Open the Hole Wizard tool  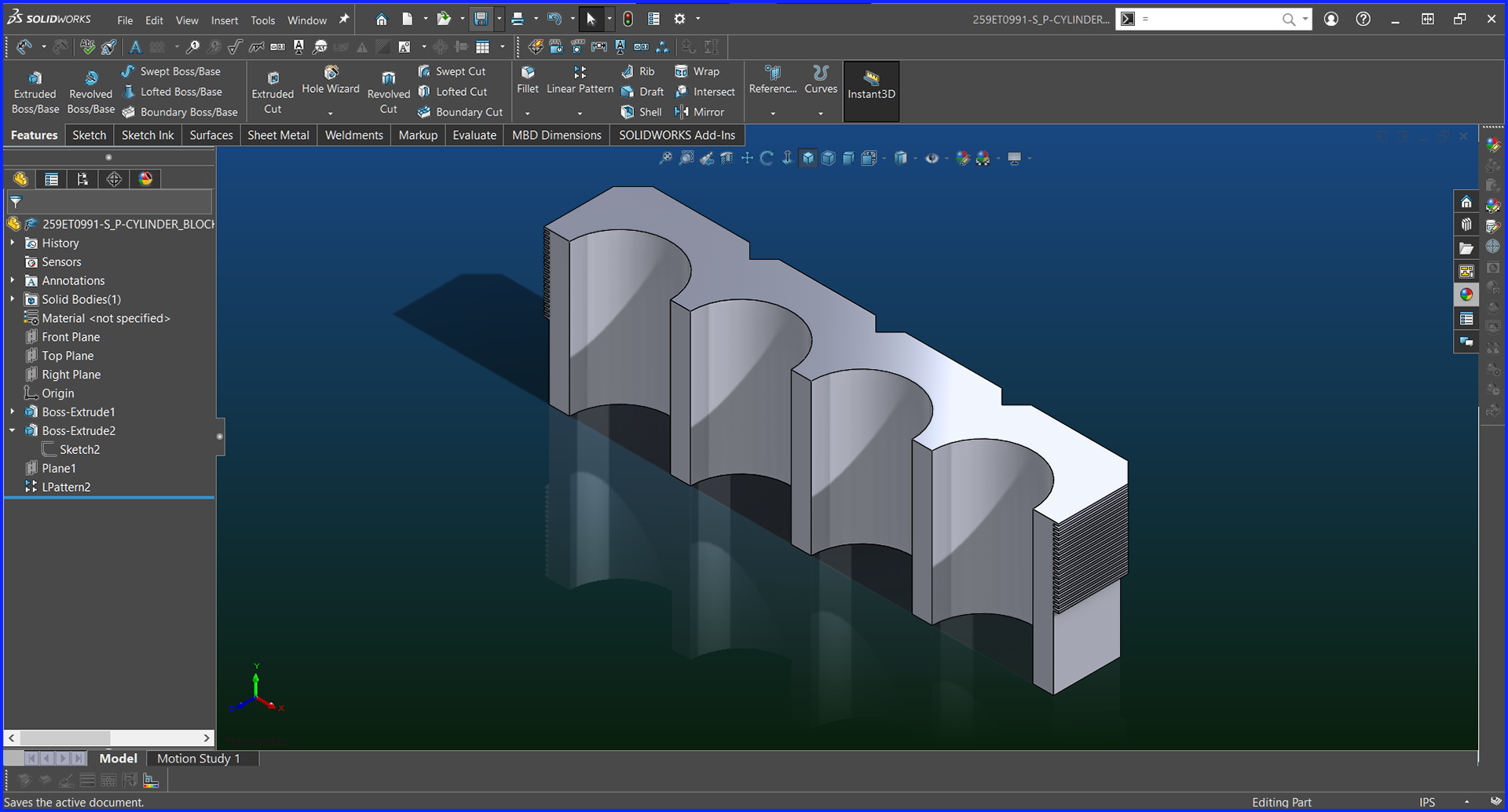(331, 81)
